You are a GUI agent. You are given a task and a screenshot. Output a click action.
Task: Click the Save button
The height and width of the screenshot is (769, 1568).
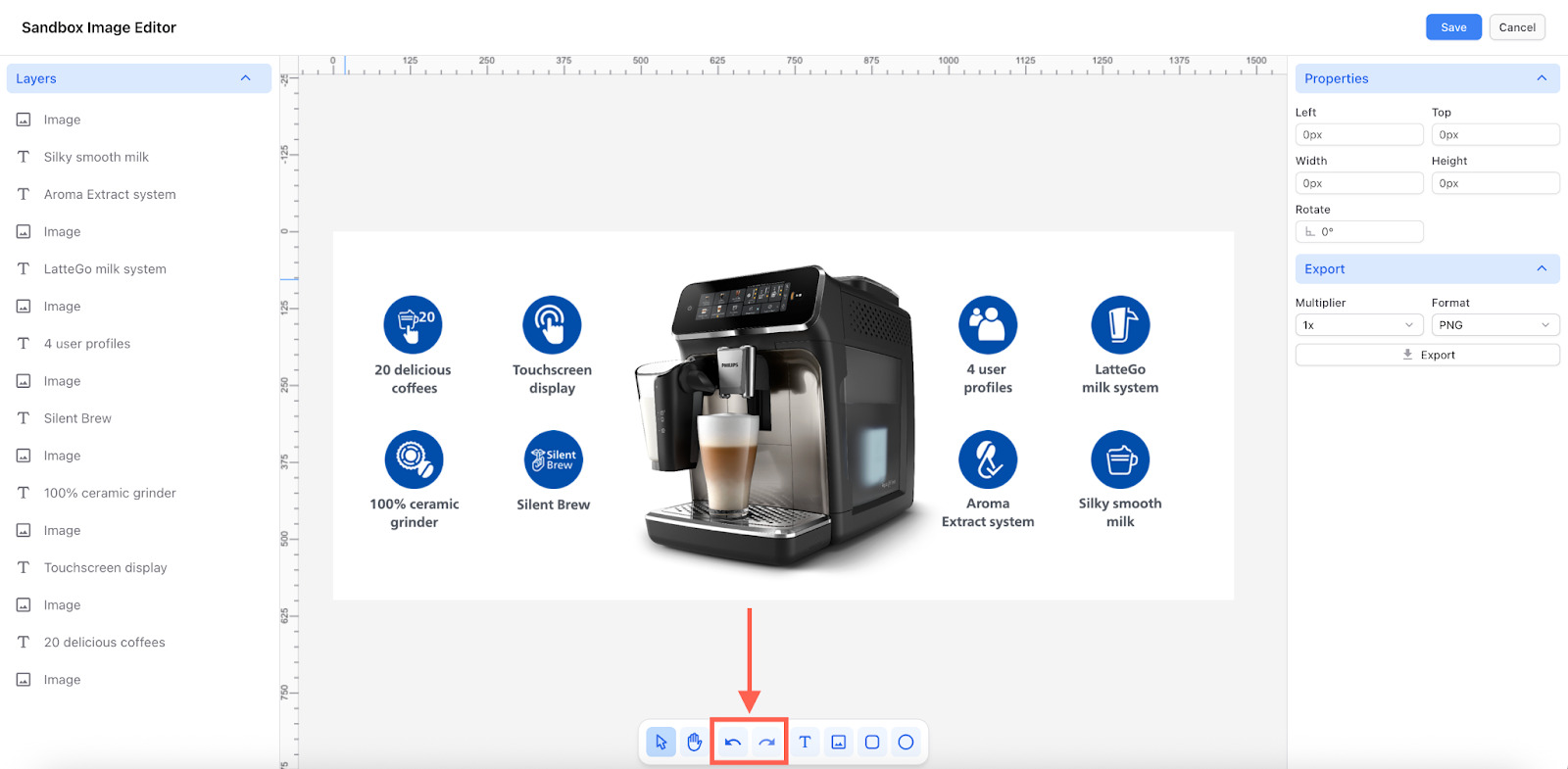(x=1453, y=27)
